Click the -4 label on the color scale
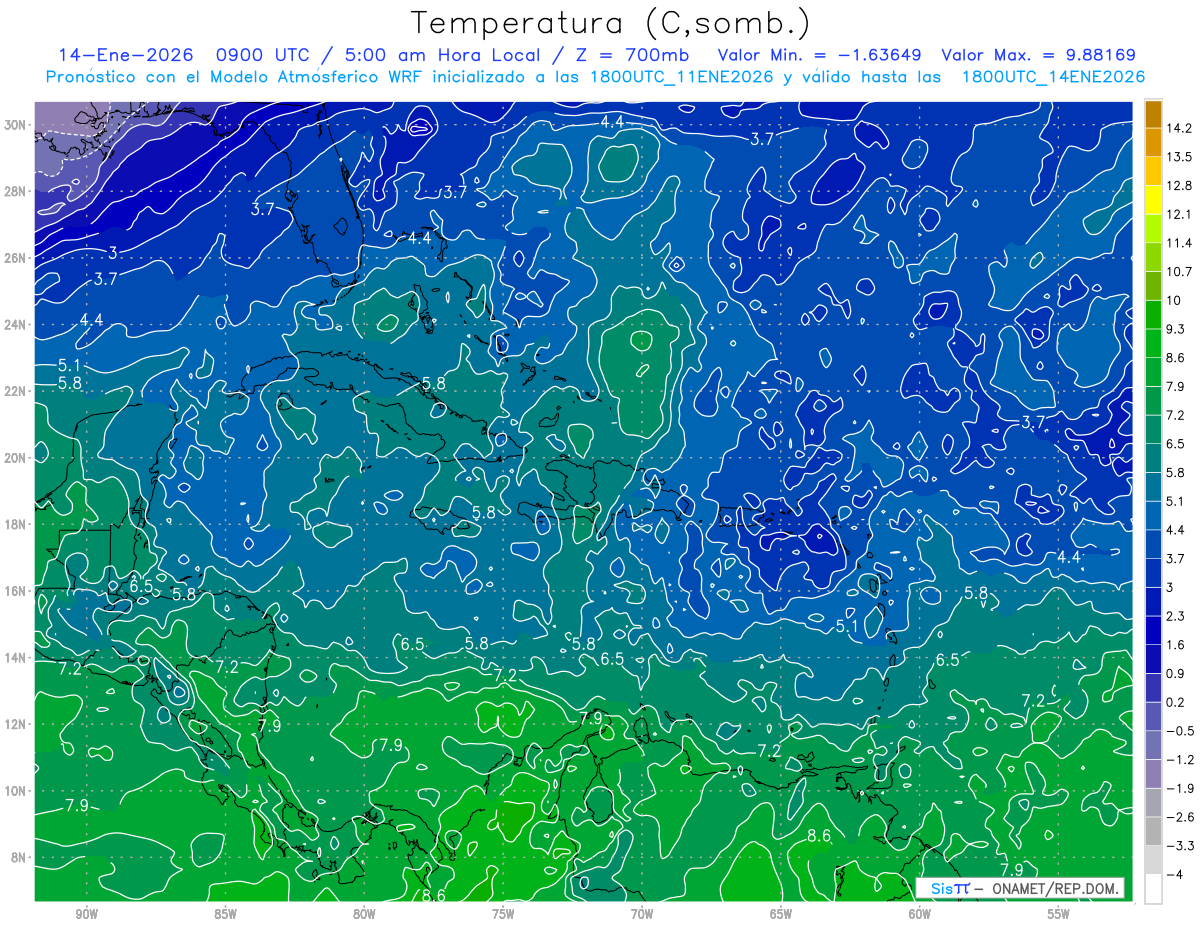 click(1175, 875)
